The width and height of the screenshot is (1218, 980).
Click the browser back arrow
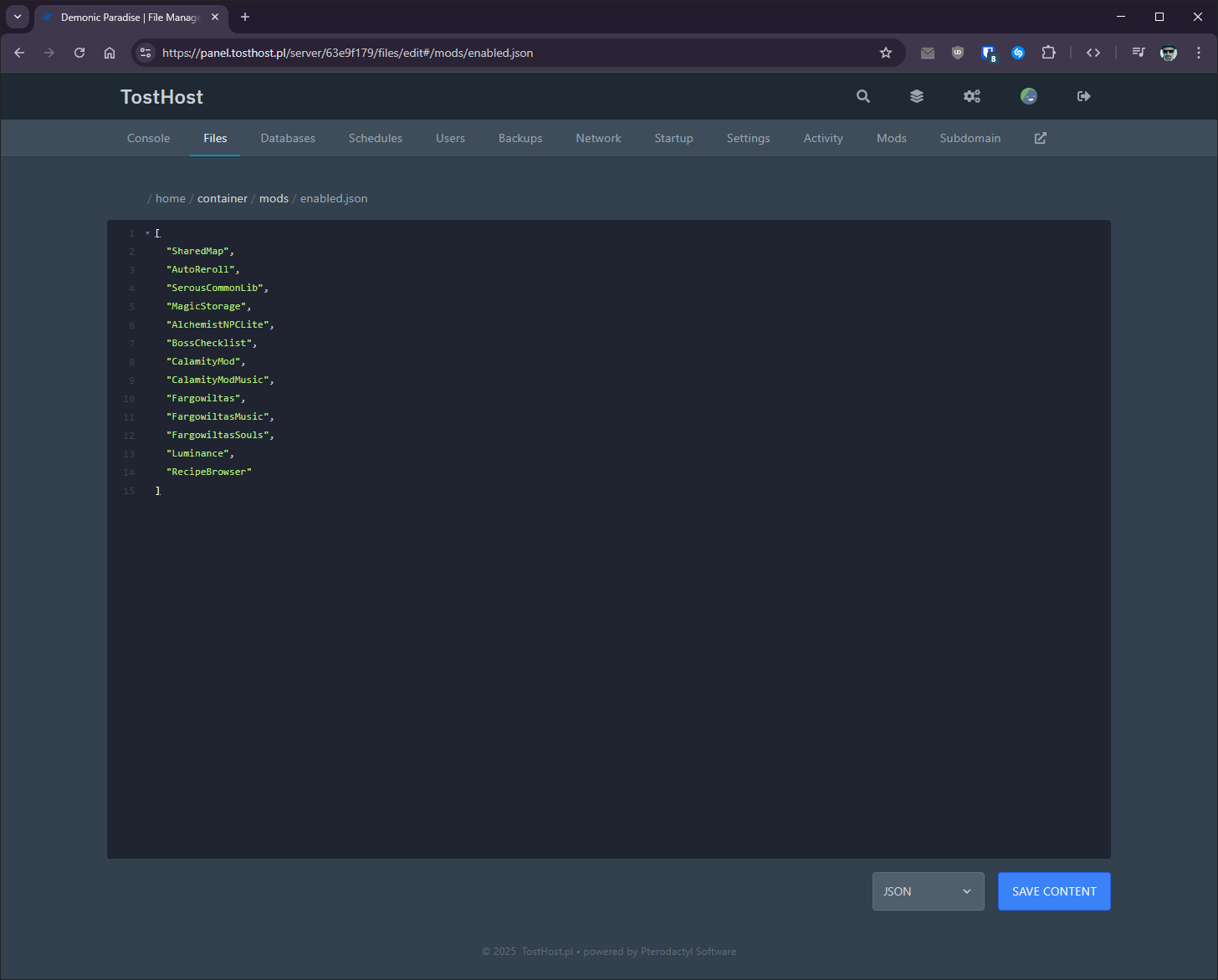[x=19, y=53]
